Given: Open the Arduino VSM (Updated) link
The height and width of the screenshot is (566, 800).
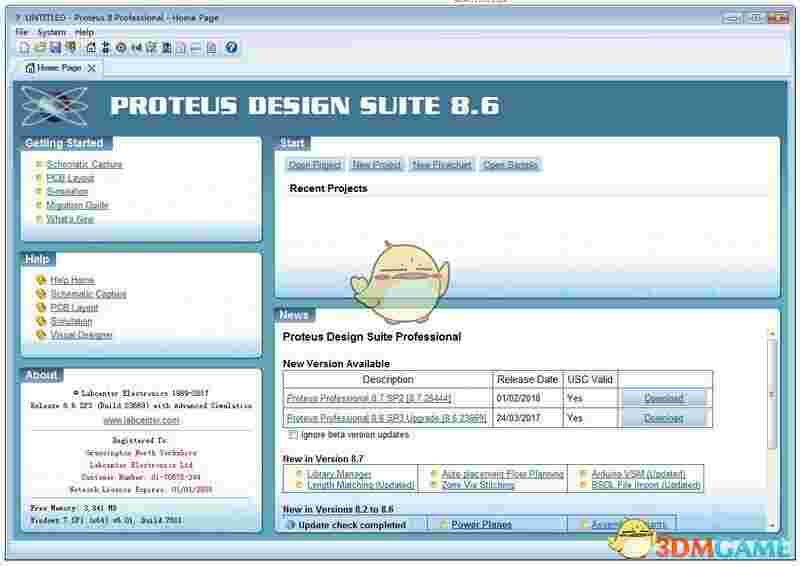Looking at the screenshot, I should [638, 474].
